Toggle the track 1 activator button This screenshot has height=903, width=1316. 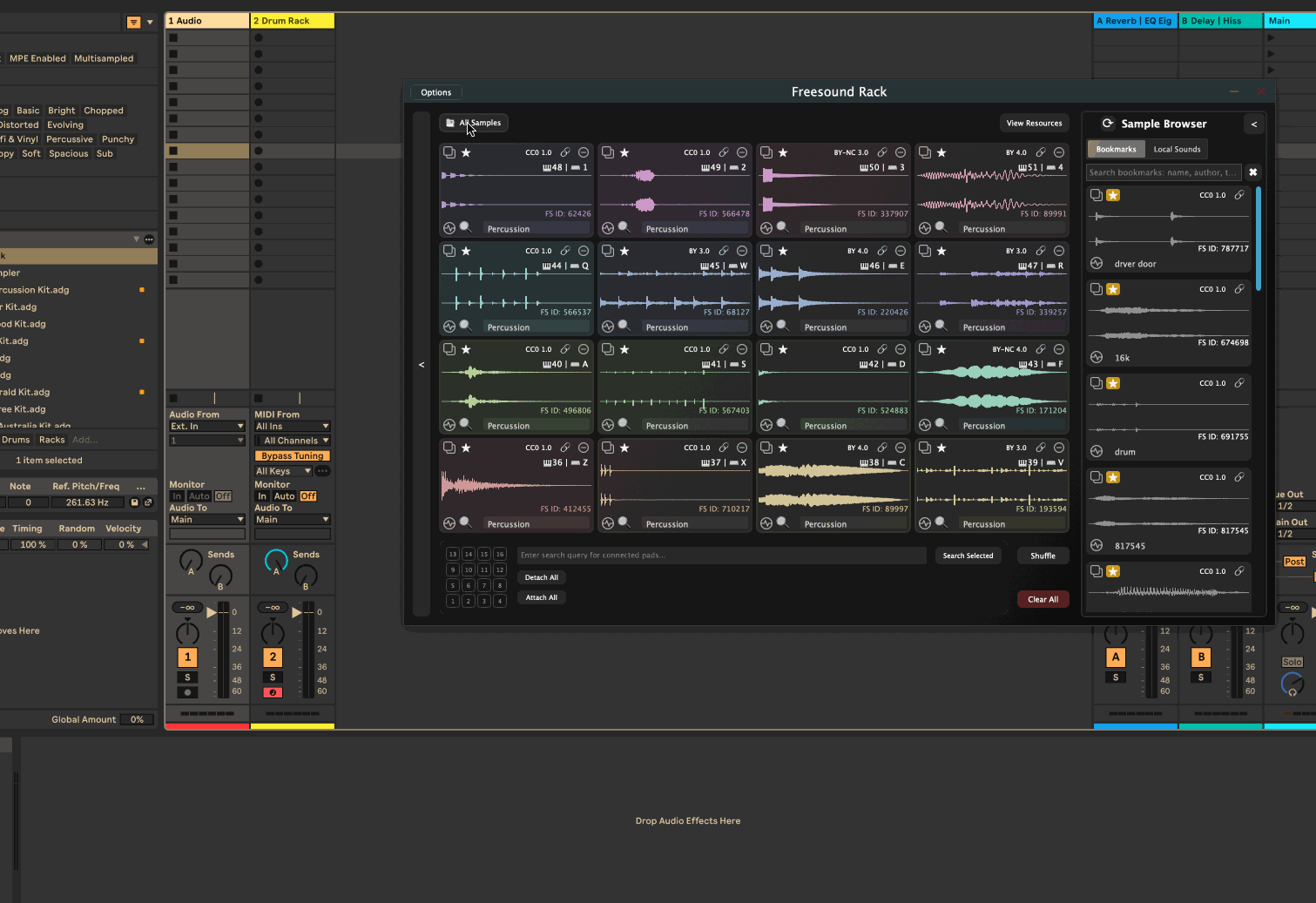pos(187,657)
